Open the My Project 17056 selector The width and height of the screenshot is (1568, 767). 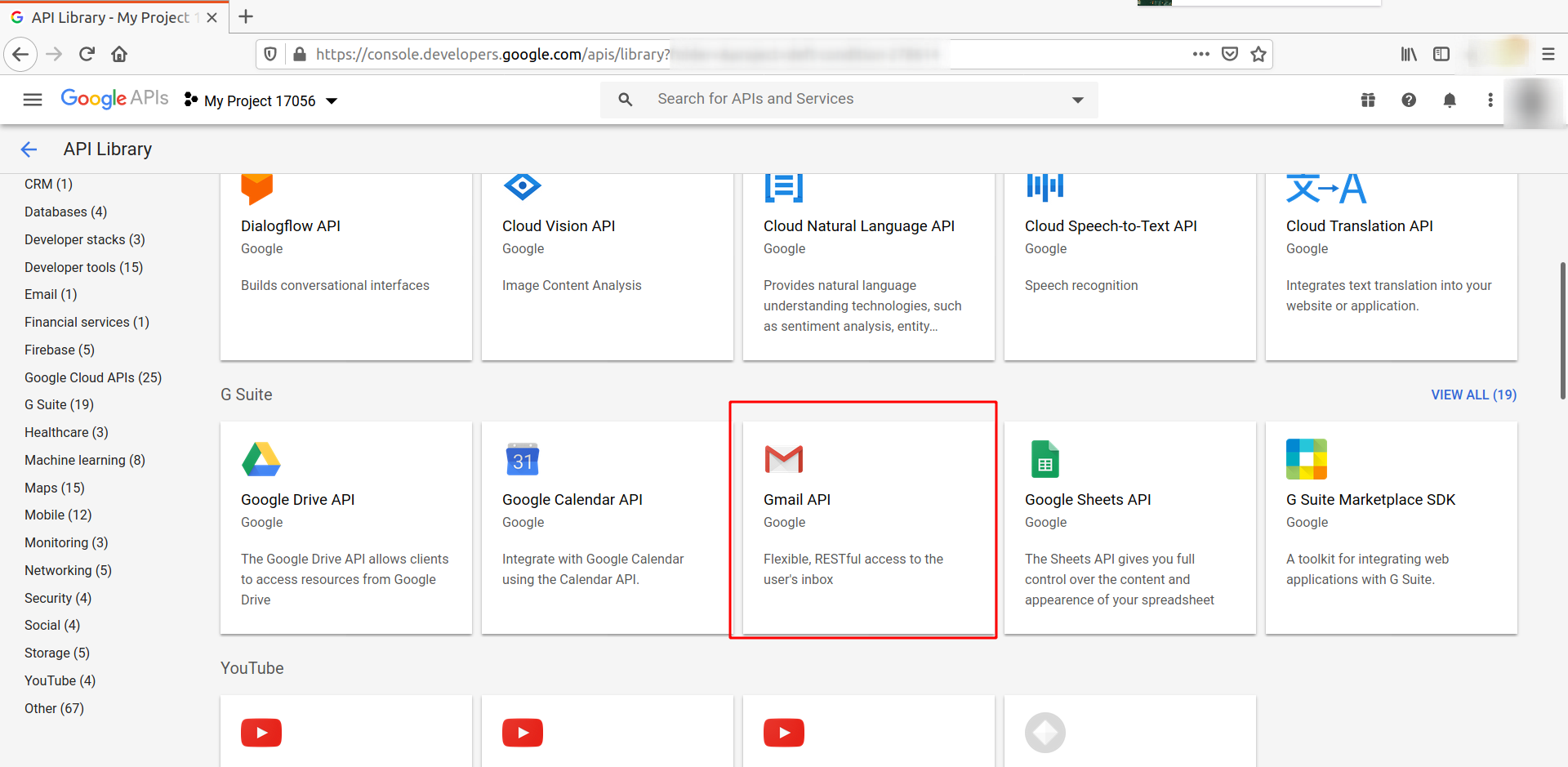261,100
